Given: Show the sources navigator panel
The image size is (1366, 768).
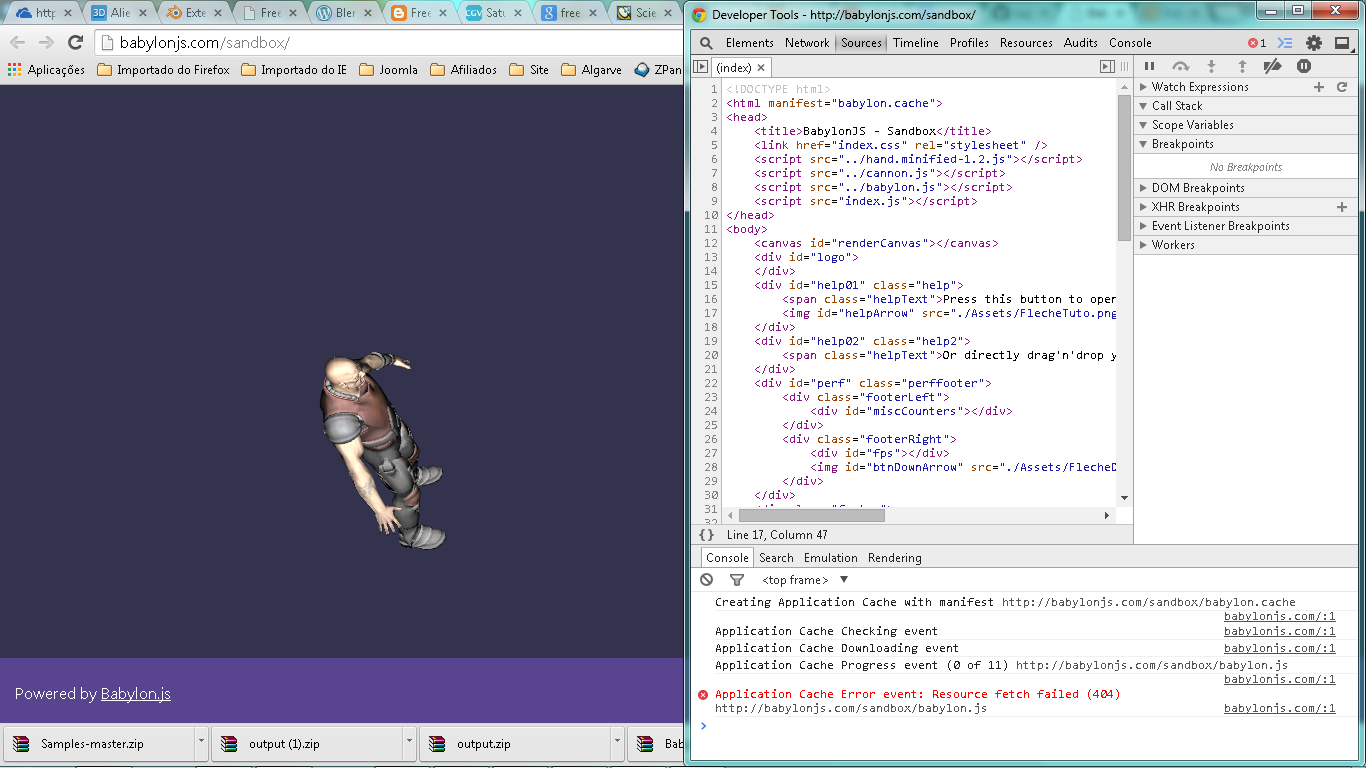Looking at the screenshot, I should tap(700, 67).
